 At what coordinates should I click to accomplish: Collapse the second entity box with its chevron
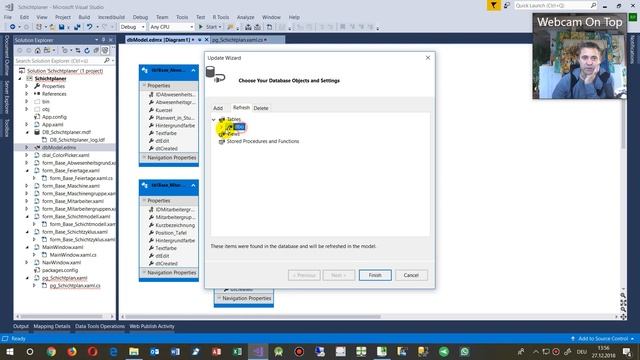193,185
